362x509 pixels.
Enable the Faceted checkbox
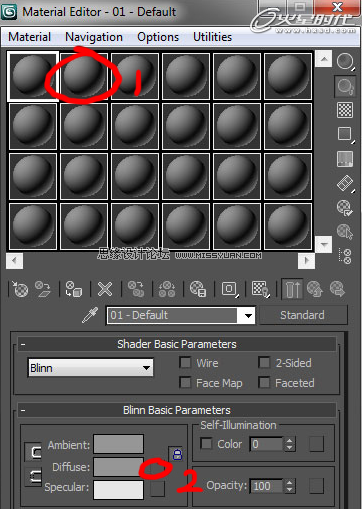264,382
